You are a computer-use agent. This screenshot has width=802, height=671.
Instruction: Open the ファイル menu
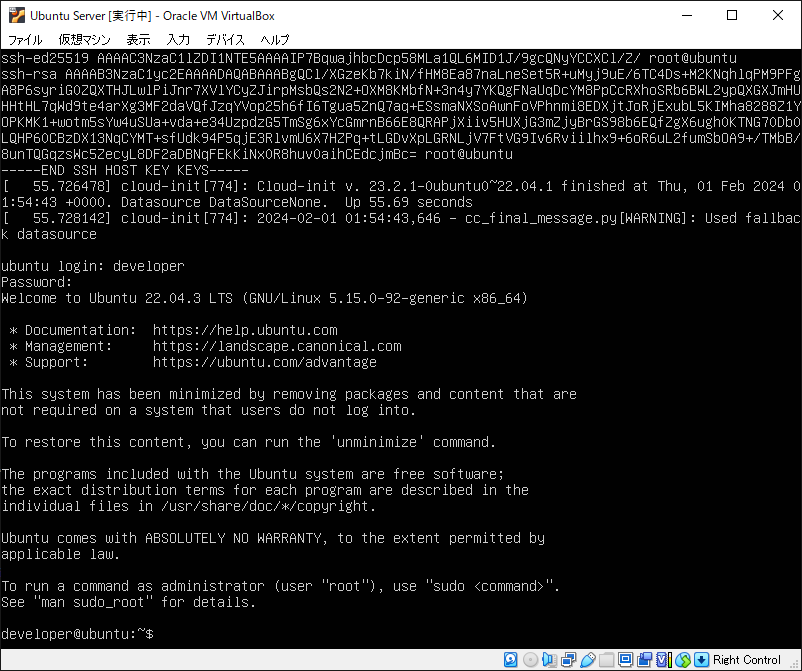[x=26, y=39]
